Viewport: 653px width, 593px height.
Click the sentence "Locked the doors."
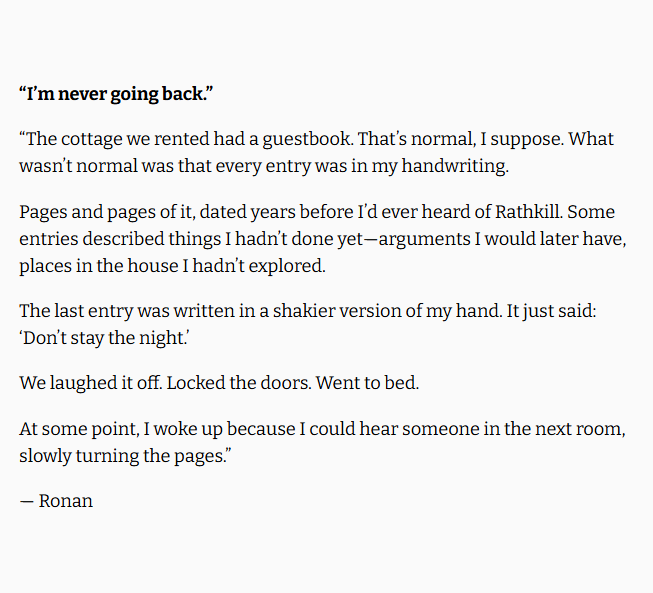[239, 383]
